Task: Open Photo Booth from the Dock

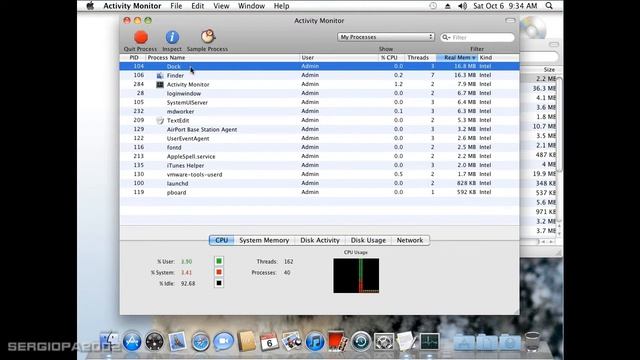Action: tap(338, 342)
